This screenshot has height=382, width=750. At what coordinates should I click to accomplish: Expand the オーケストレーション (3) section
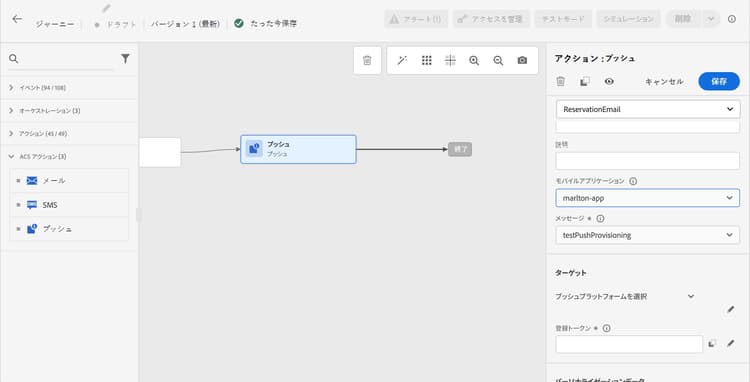tap(69, 110)
